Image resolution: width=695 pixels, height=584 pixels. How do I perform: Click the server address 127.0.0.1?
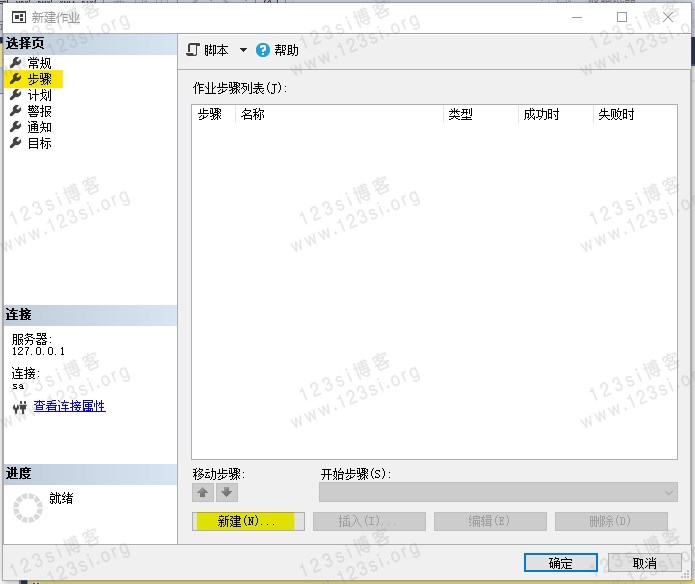coord(38,351)
